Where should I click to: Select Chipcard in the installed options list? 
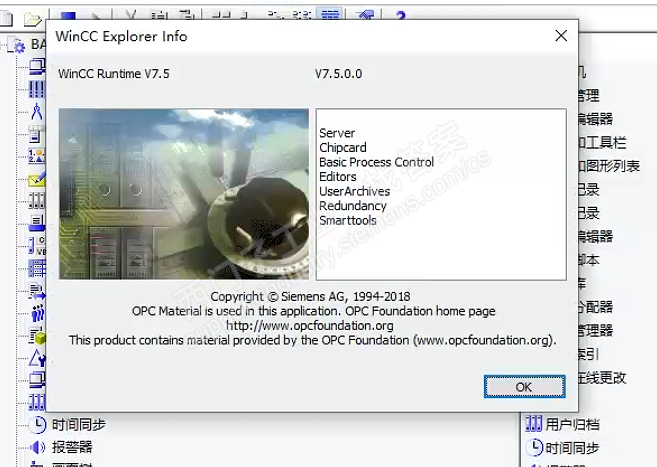pos(343,148)
